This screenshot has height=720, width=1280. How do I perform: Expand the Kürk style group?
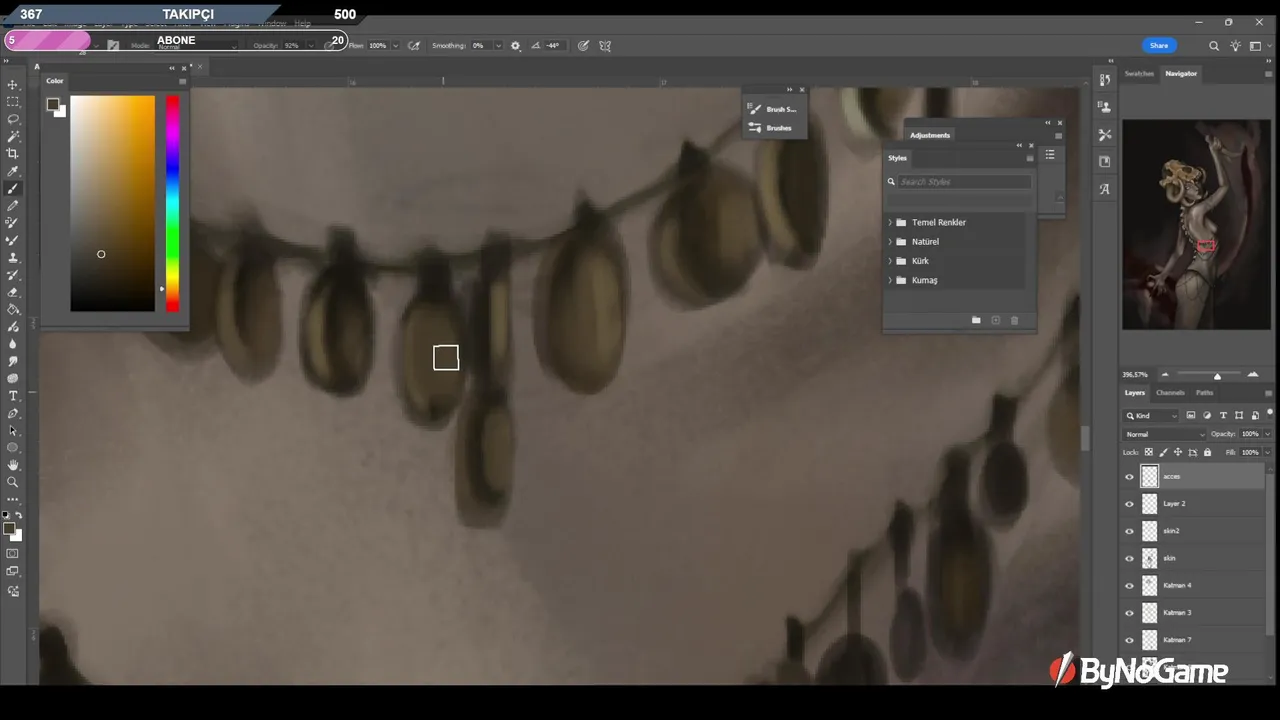(x=890, y=261)
